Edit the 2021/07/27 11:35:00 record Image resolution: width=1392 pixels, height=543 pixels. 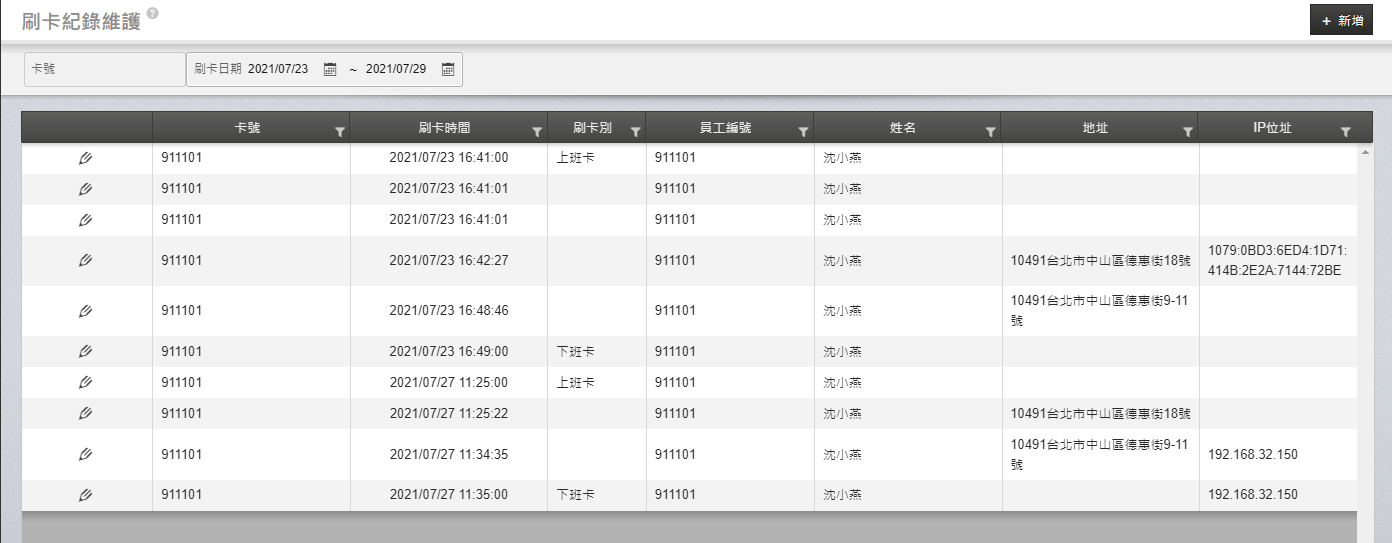coord(86,495)
